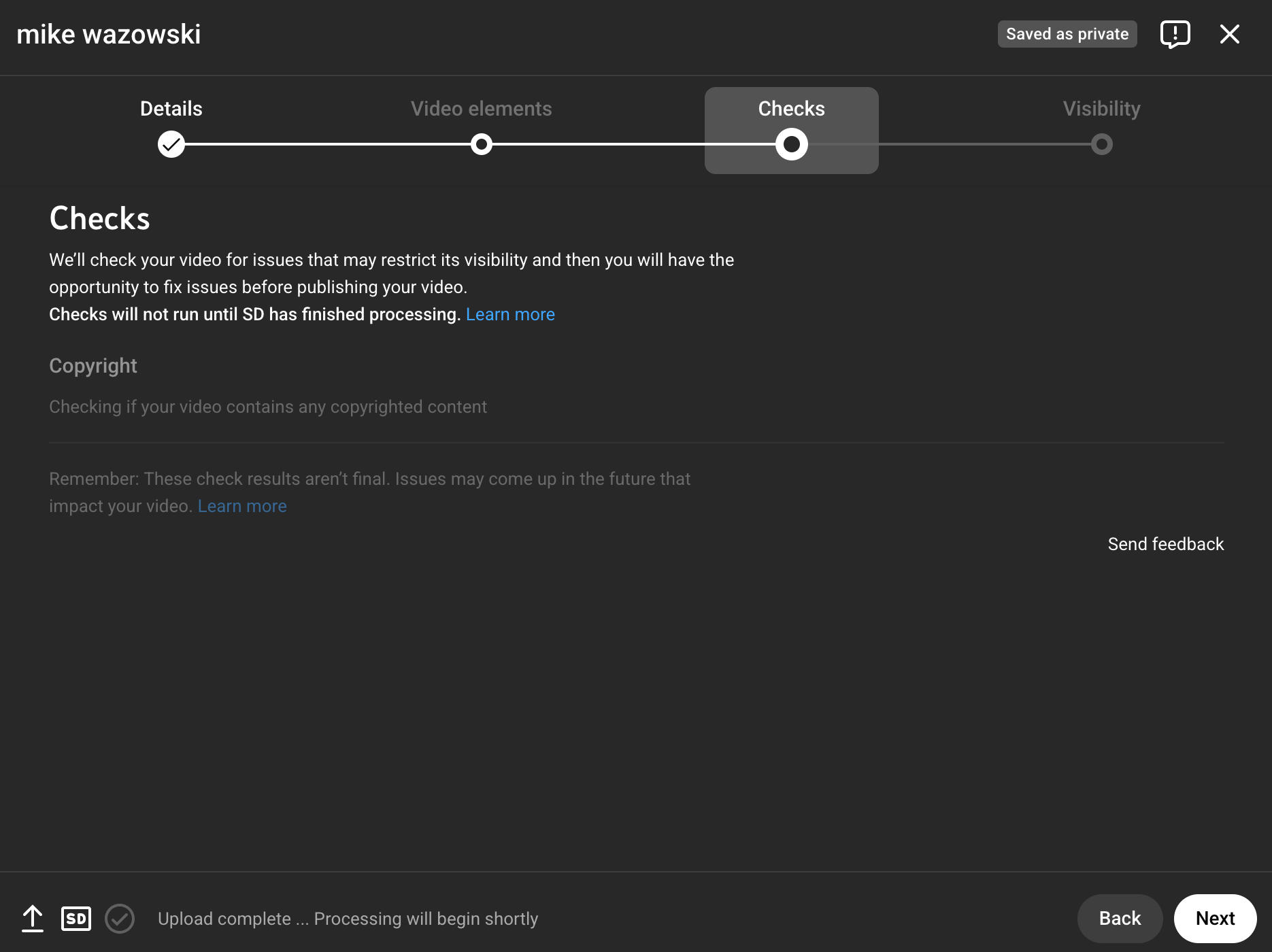Click the checkmark status icon near upload message
The image size is (1272, 952).
120,918
